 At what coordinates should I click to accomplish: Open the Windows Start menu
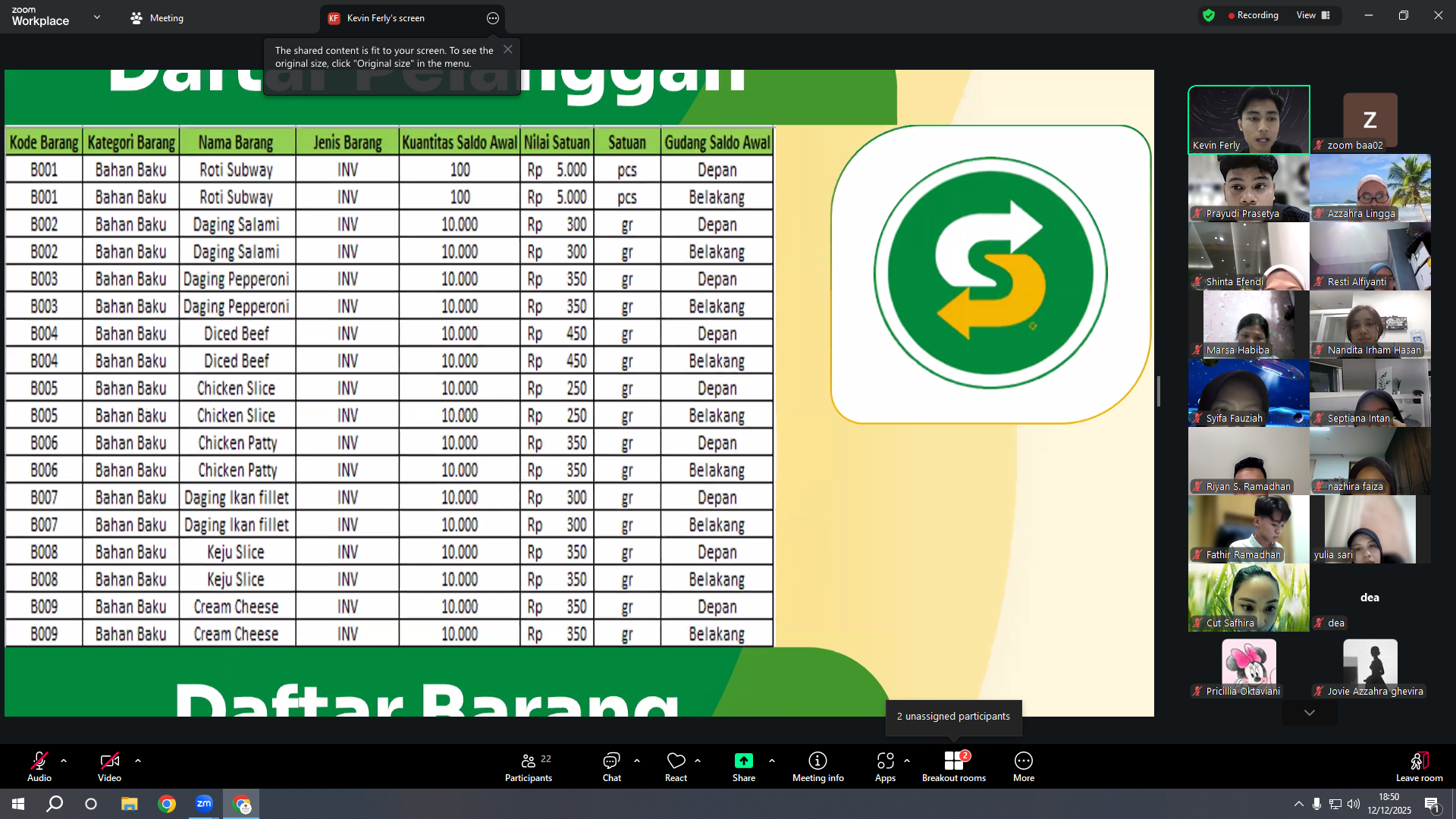18,804
